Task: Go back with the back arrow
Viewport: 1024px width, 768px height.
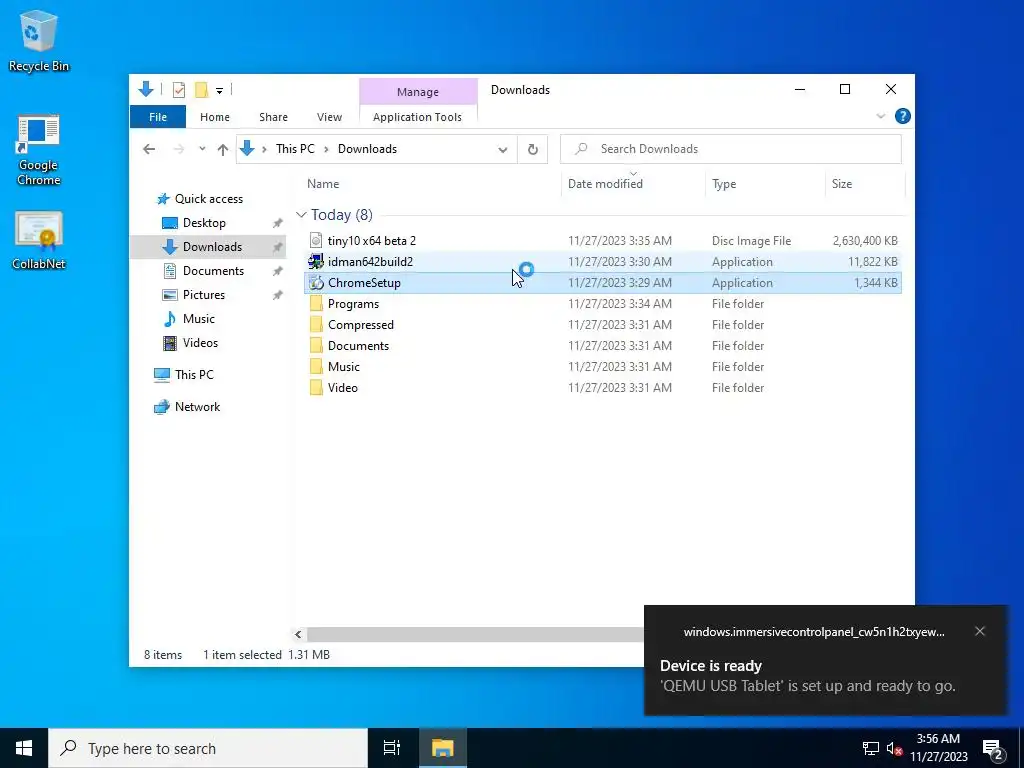Action: coord(149,150)
